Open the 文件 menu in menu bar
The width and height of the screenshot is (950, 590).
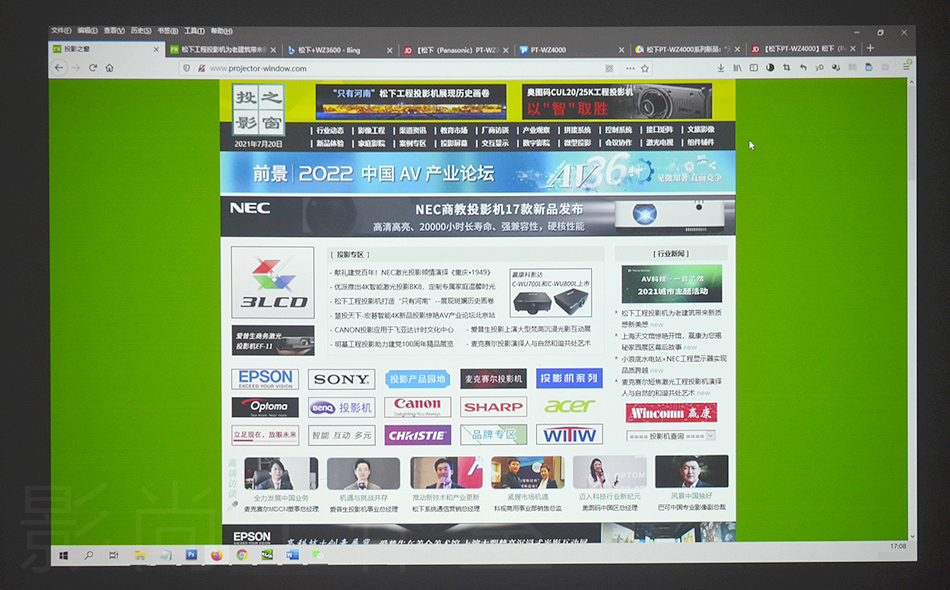60,31
